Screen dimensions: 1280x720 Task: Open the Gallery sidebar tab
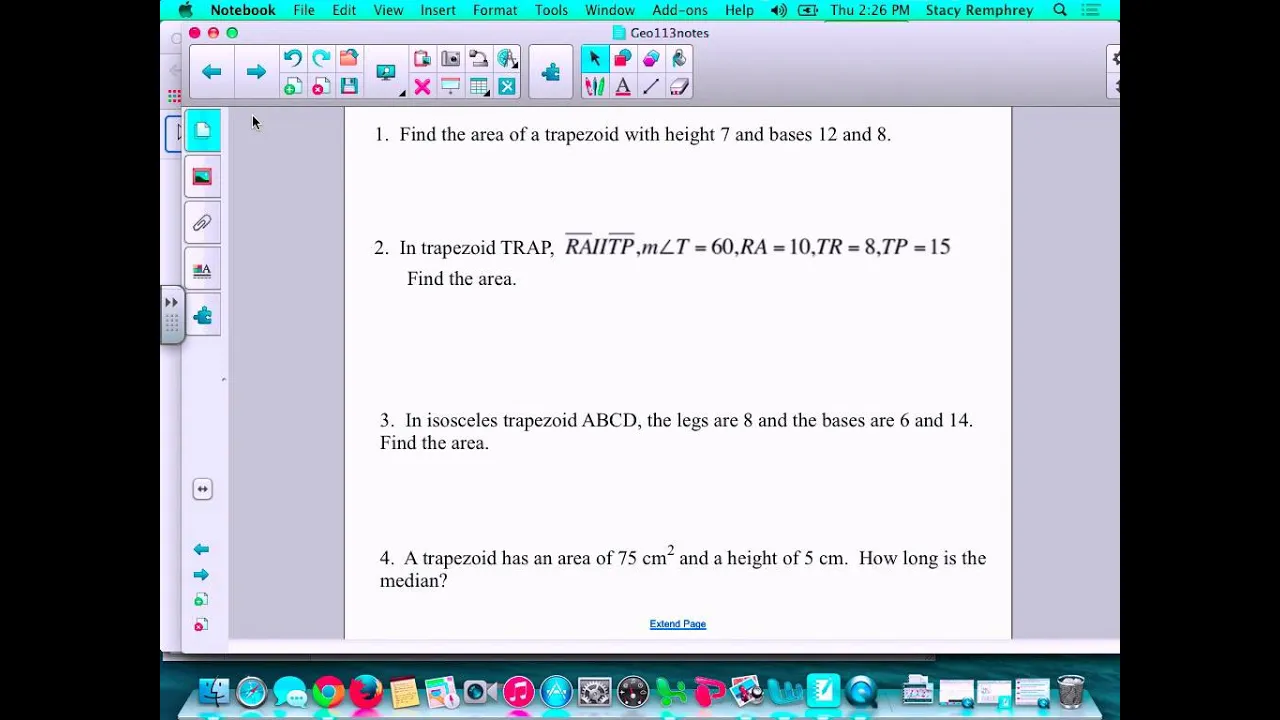(203, 177)
